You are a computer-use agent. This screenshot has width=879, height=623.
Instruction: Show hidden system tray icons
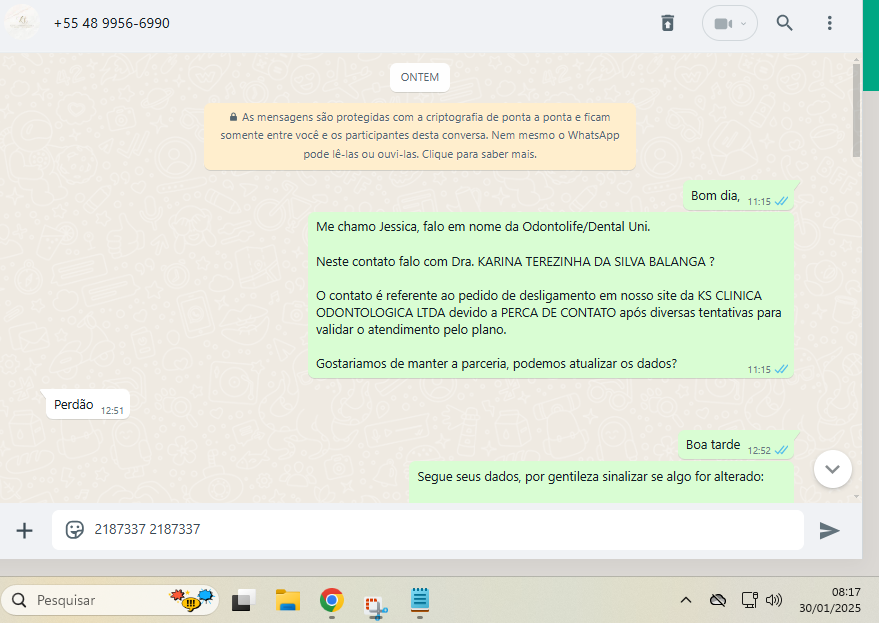(686, 600)
